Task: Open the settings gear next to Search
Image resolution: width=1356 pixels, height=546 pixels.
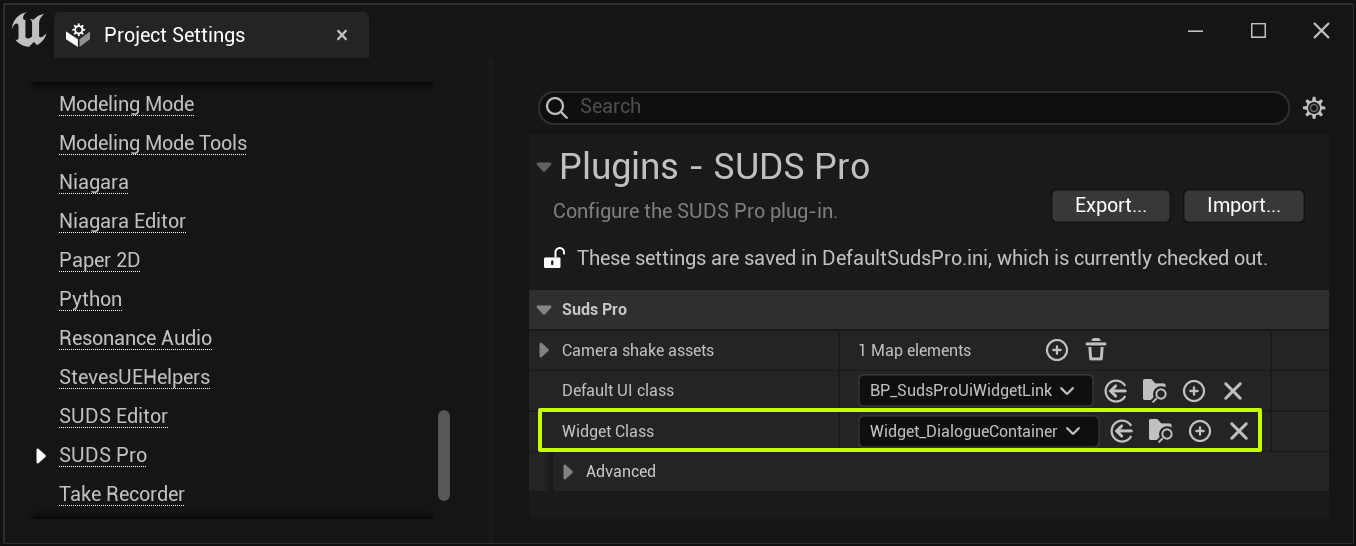Action: point(1314,108)
